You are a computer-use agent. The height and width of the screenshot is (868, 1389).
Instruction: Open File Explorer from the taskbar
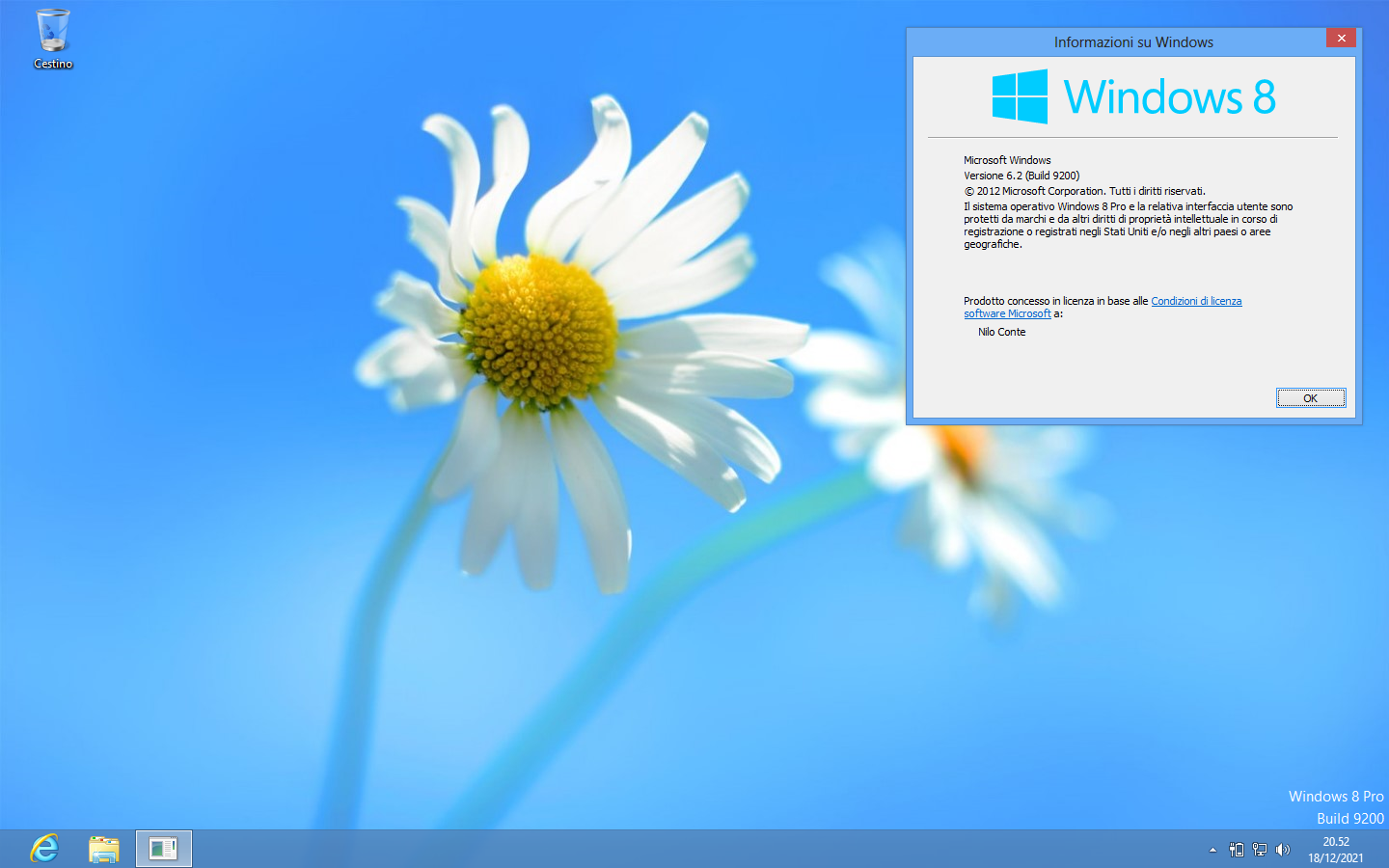(x=104, y=849)
